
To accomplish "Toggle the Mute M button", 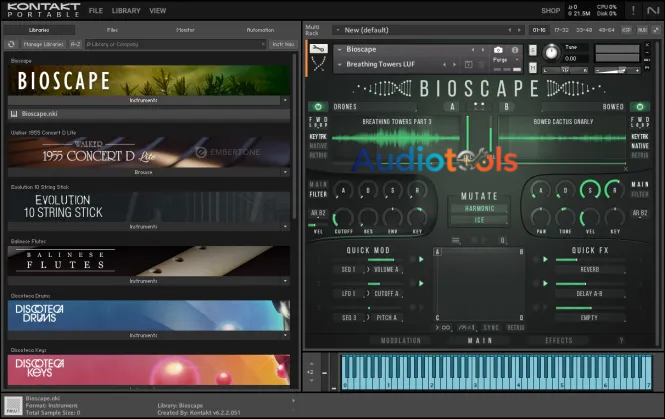I will (533, 67).
